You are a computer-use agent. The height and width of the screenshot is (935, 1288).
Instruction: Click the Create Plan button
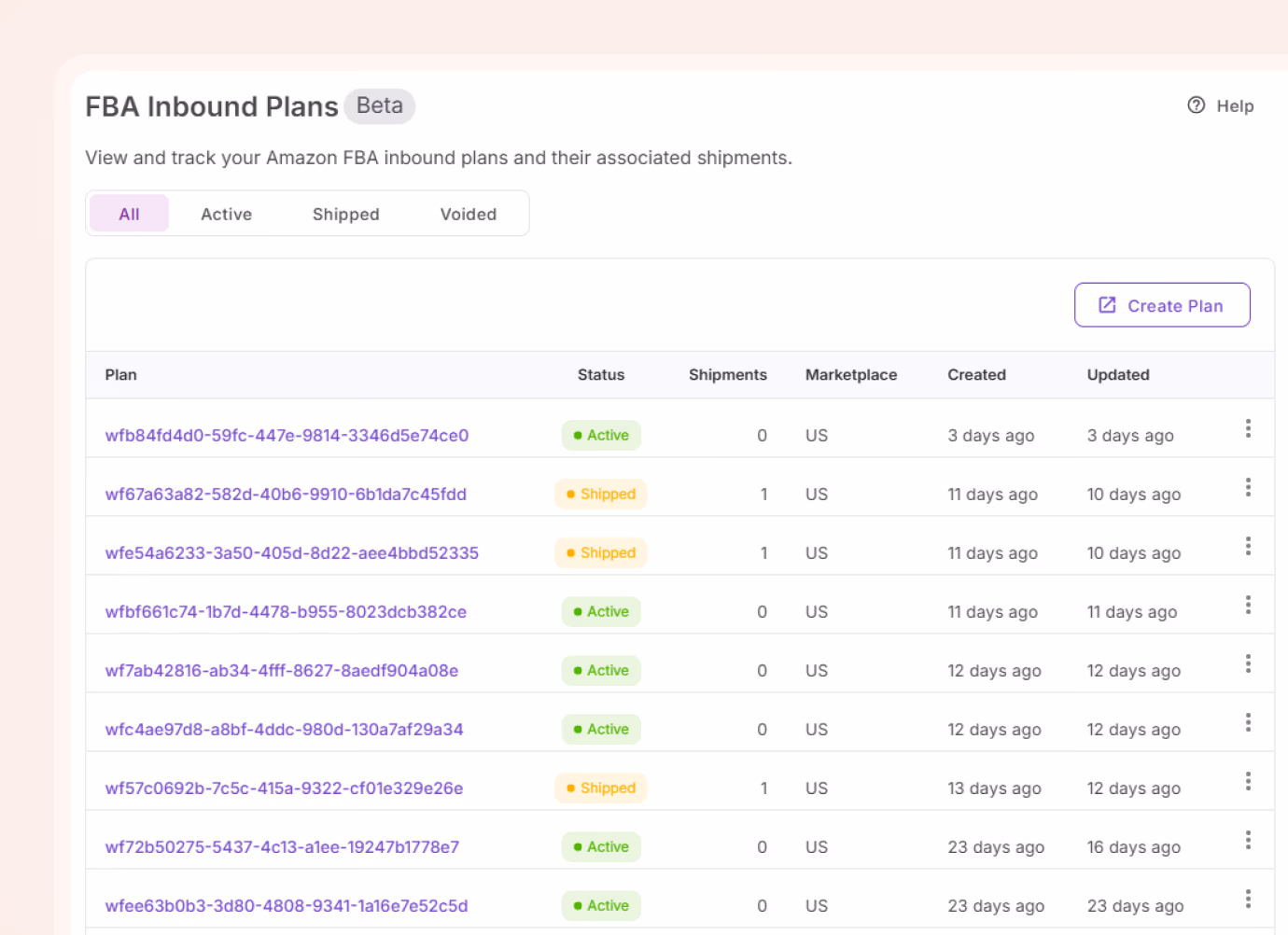pyautogui.click(x=1162, y=305)
